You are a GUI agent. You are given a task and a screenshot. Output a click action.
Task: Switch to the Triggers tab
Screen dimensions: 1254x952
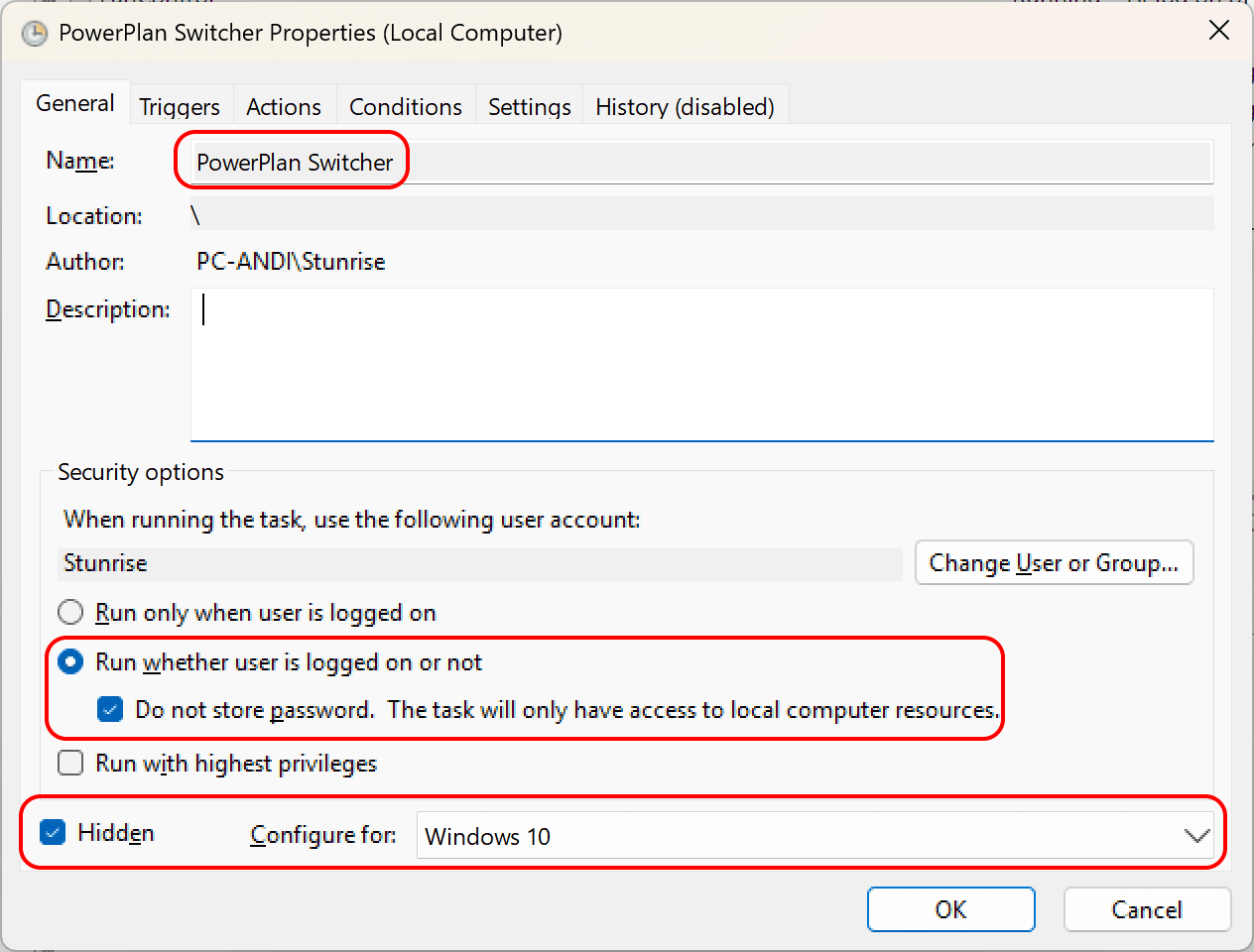[180, 106]
